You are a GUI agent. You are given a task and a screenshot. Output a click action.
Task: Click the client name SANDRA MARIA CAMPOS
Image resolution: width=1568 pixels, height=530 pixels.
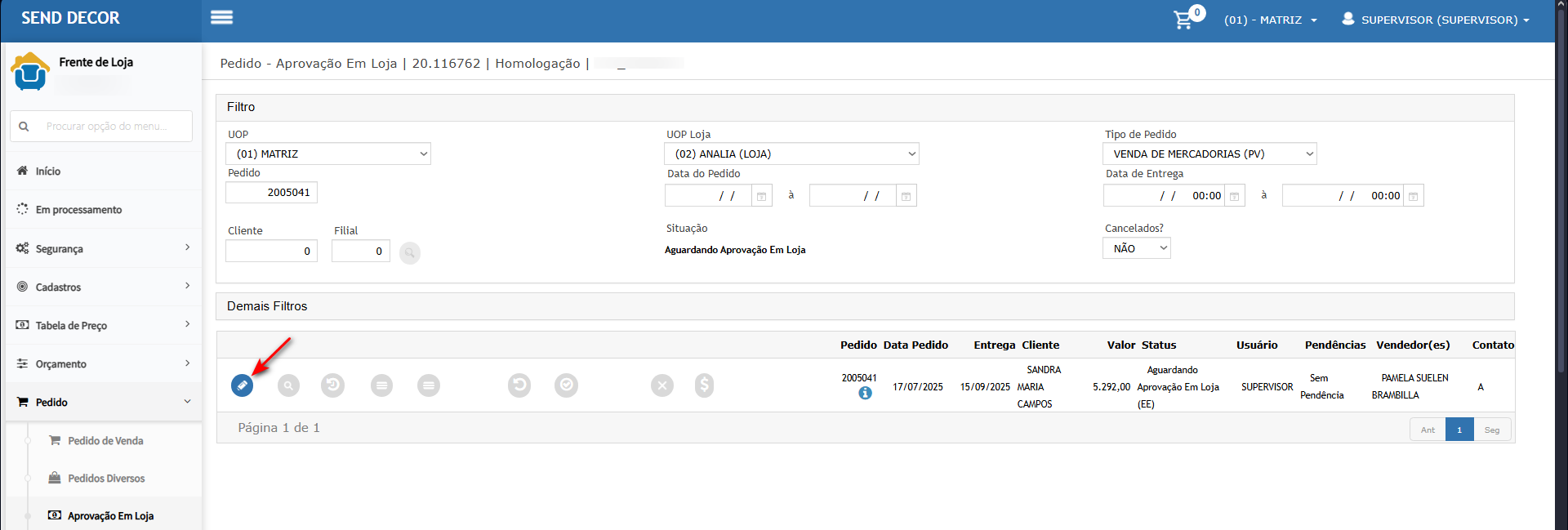tap(1038, 387)
